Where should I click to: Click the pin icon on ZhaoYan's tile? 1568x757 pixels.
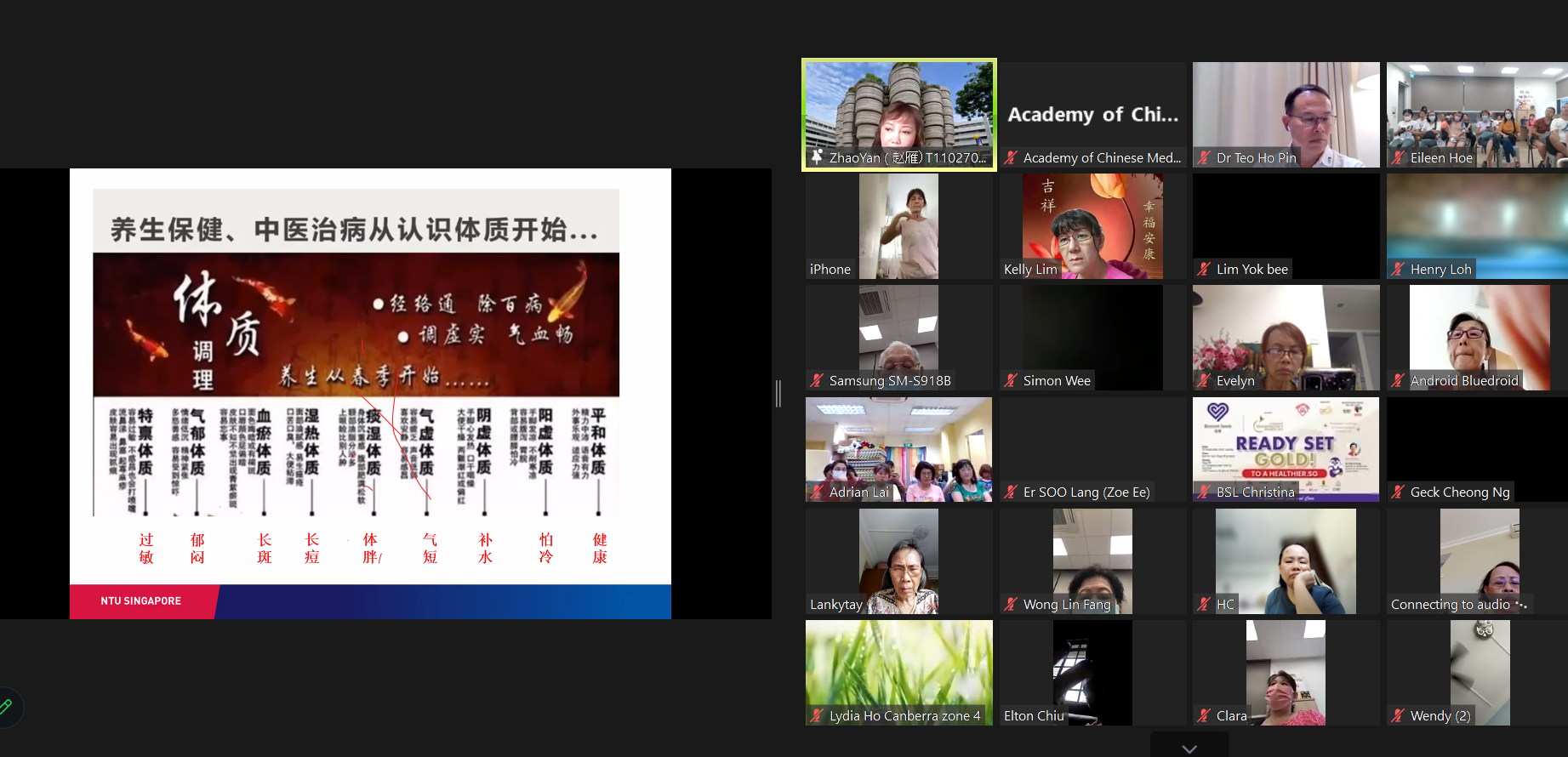coord(817,157)
